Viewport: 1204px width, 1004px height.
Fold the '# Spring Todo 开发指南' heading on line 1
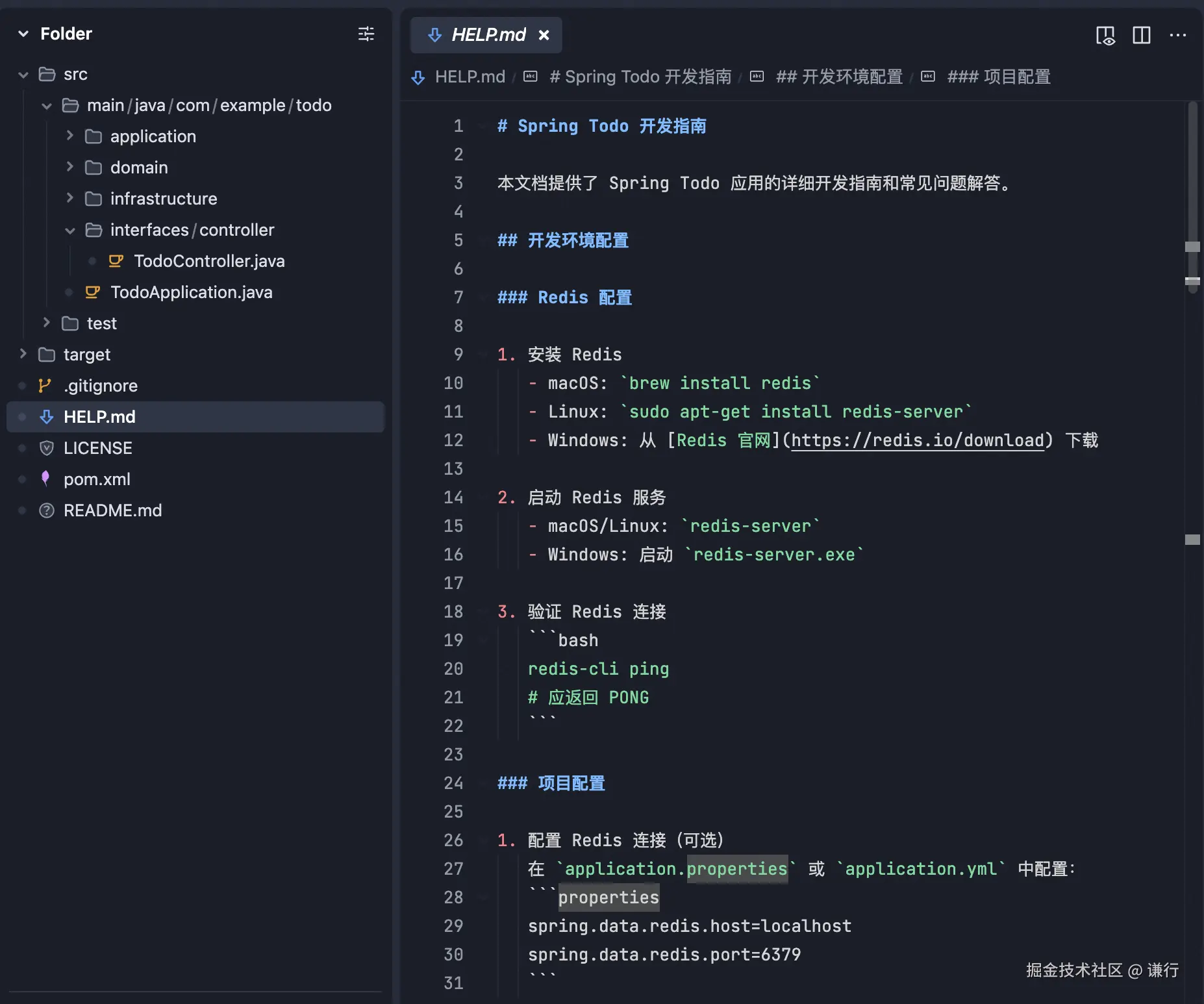[x=483, y=126]
